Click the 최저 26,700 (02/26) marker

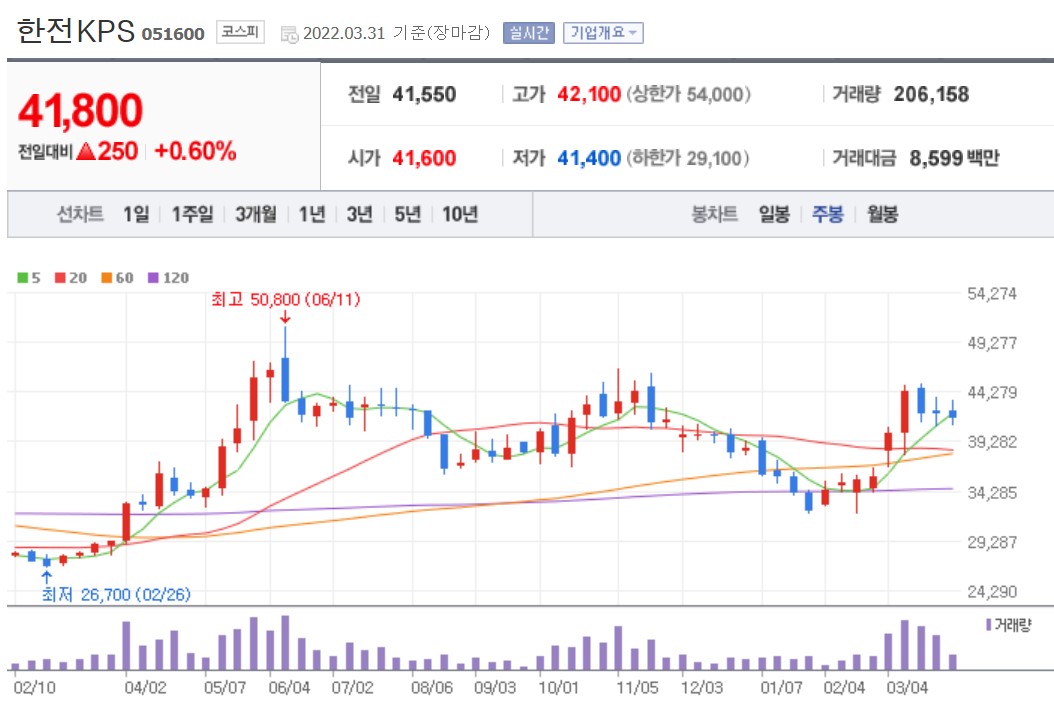pos(116,595)
